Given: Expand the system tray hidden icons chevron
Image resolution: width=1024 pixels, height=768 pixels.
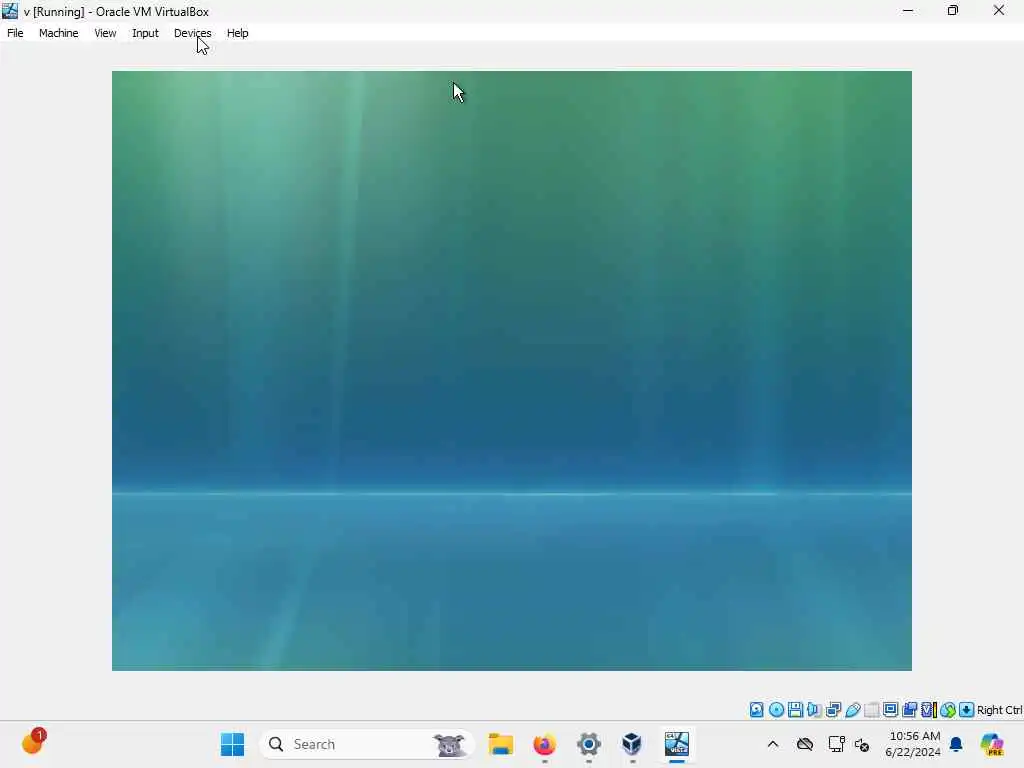Looking at the screenshot, I should (773, 744).
